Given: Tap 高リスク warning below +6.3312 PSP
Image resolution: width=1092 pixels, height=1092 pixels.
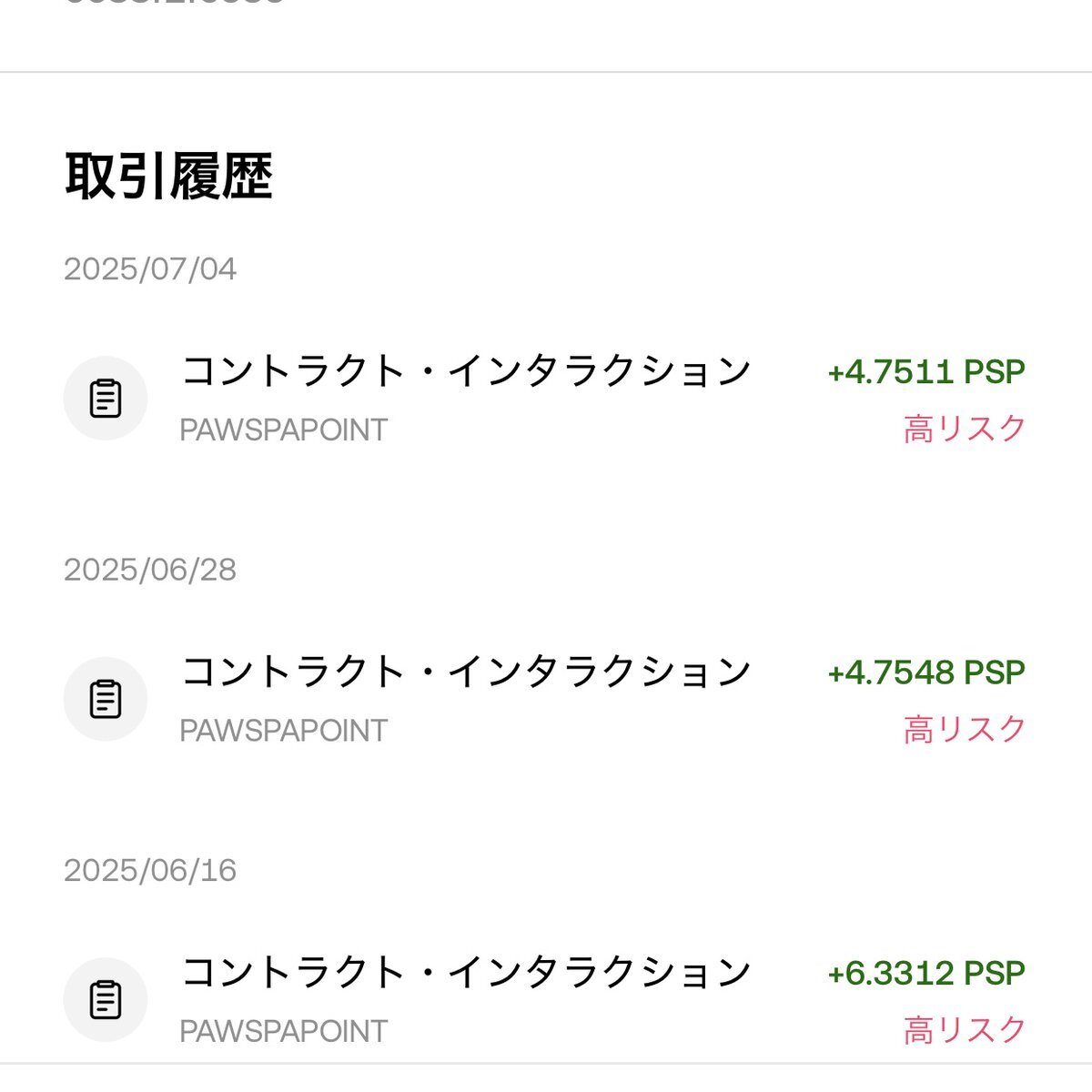Looking at the screenshot, I should point(965,1028).
